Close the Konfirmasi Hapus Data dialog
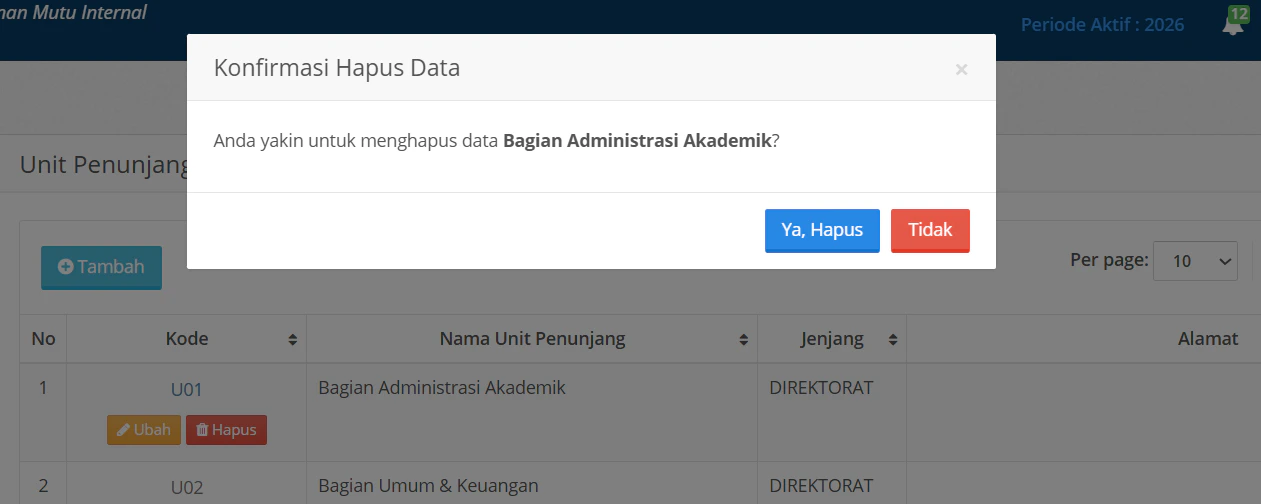 (x=961, y=69)
